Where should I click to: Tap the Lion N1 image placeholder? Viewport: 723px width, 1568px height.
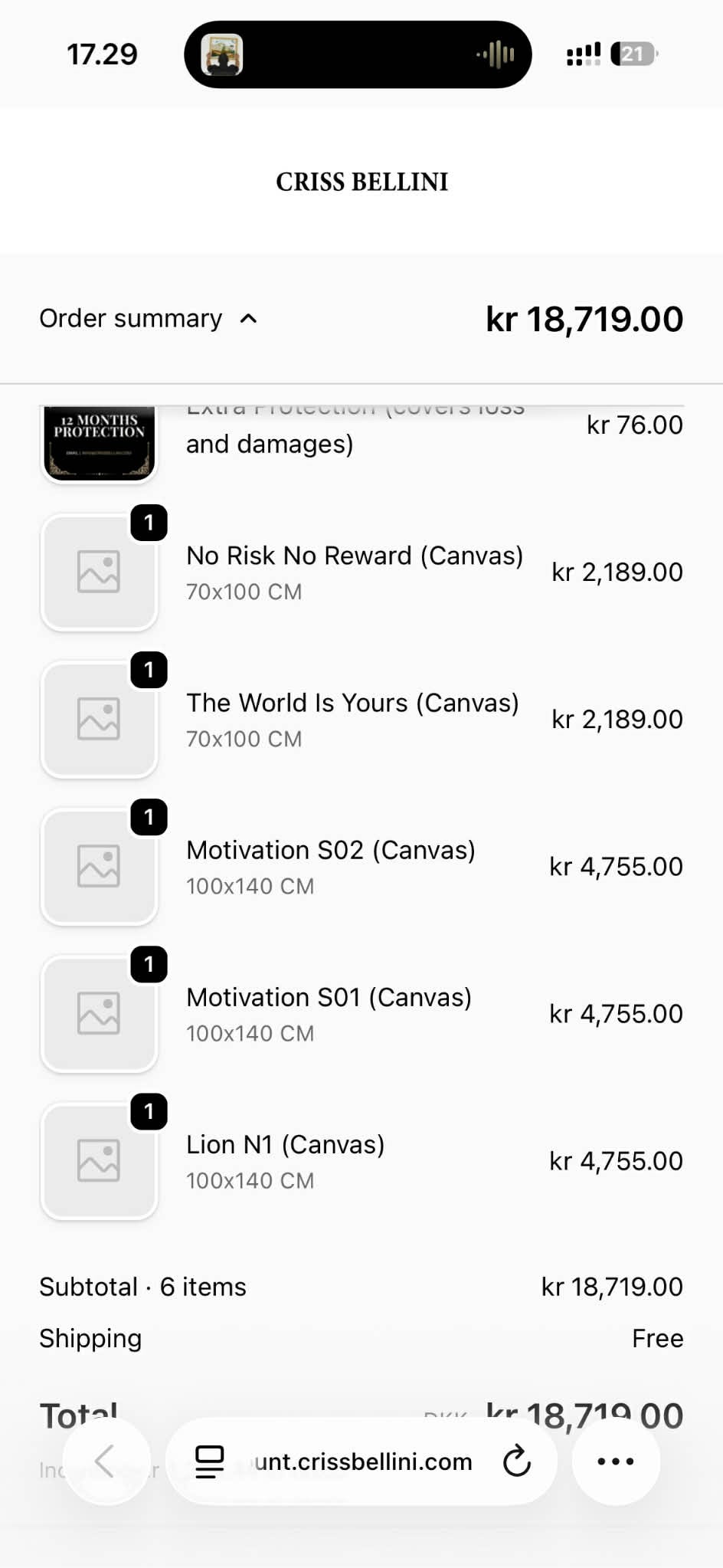pos(99,1160)
